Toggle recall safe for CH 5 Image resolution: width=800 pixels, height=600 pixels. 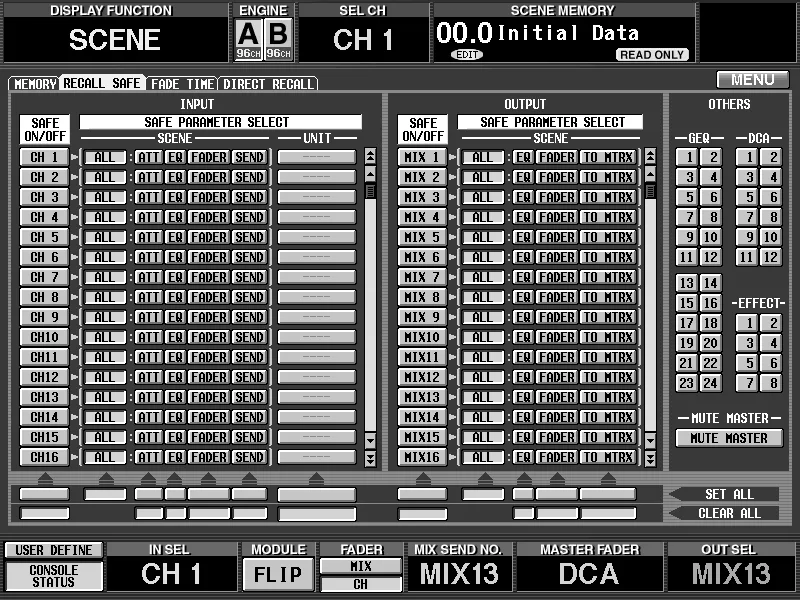(x=44, y=237)
